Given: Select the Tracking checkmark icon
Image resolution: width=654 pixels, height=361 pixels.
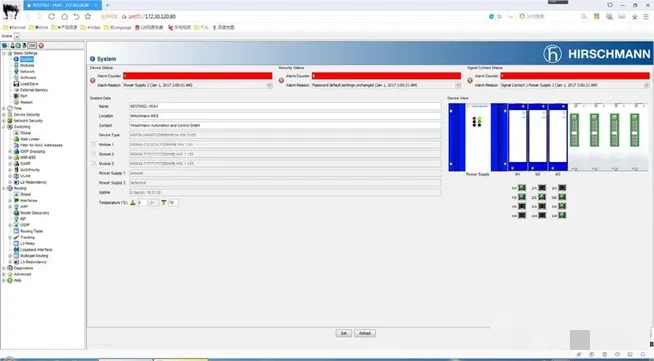Looking at the screenshot, I should tap(16, 237).
